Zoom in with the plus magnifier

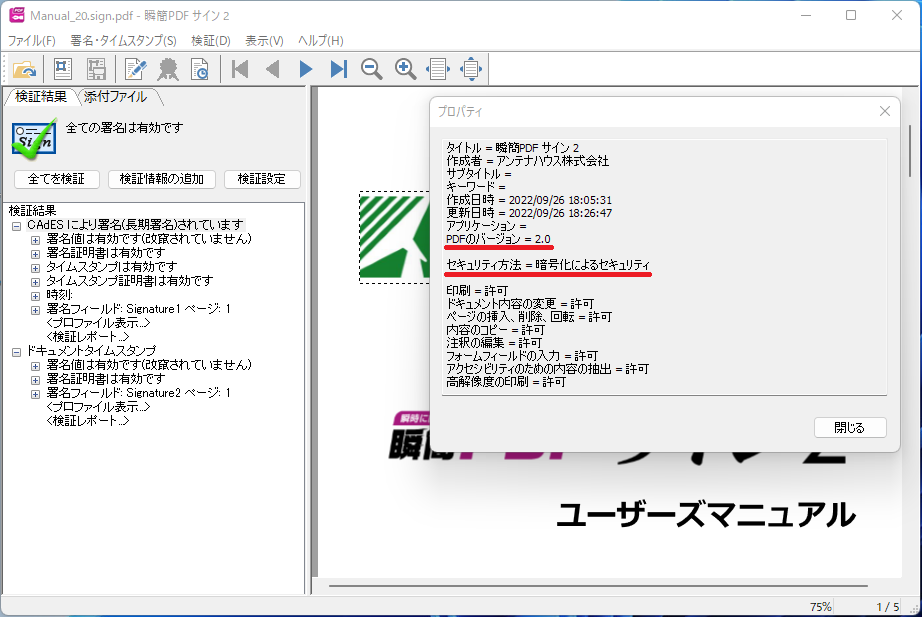point(405,69)
